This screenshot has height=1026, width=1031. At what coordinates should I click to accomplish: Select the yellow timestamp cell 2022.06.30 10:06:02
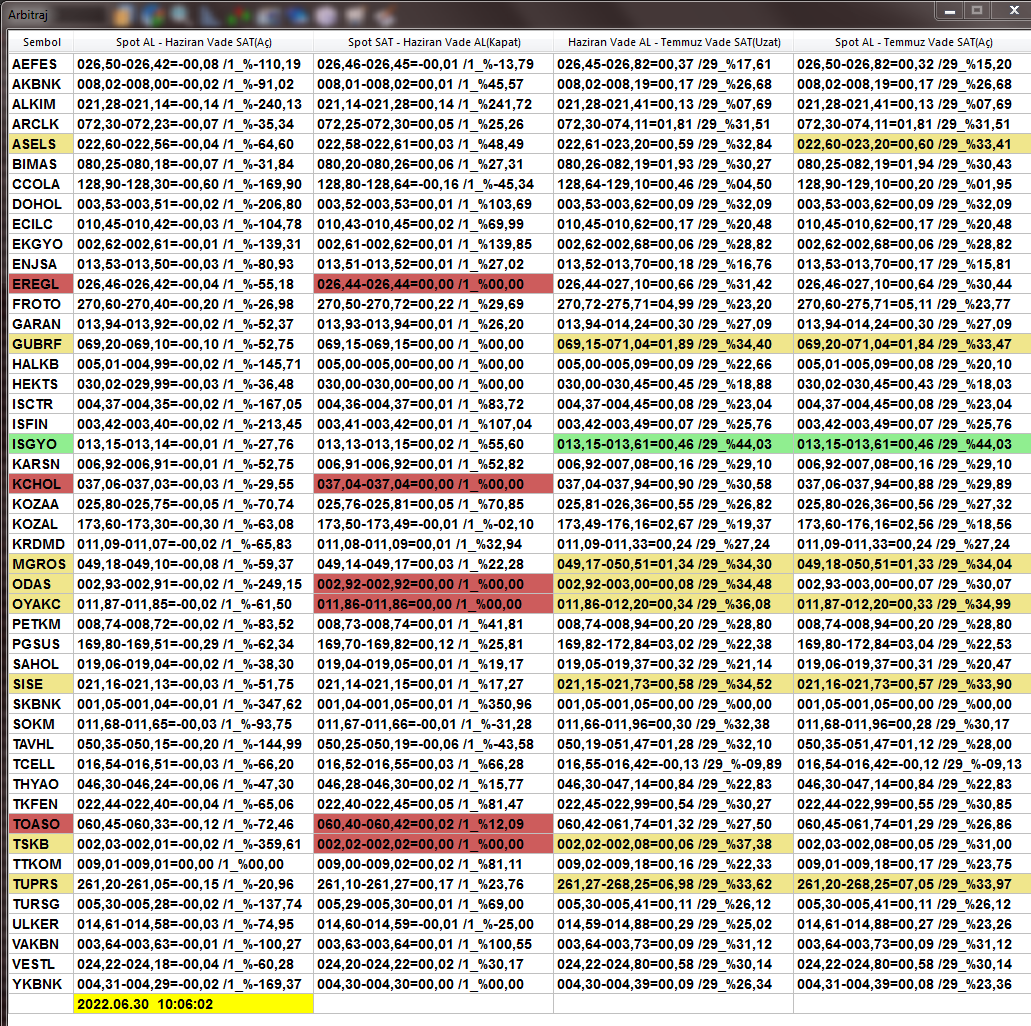[193, 1004]
